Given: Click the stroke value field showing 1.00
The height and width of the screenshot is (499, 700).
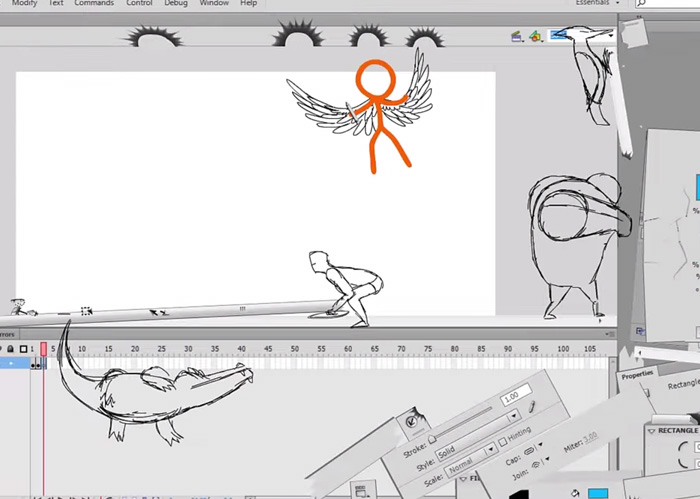Looking at the screenshot, I should pyautogui.click(x=516, y=395).
